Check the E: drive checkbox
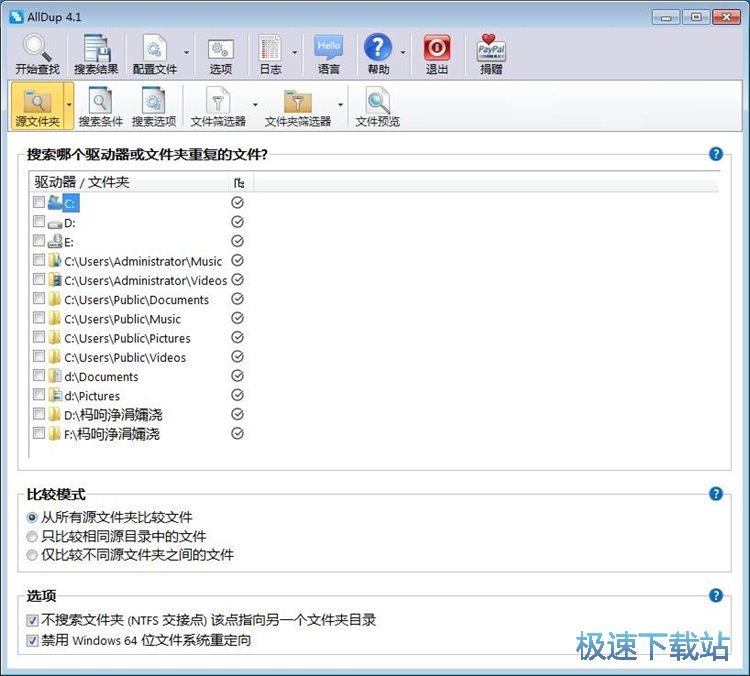Image resolution: width=750 pixels, height=676 pixels. pos(39,240)
